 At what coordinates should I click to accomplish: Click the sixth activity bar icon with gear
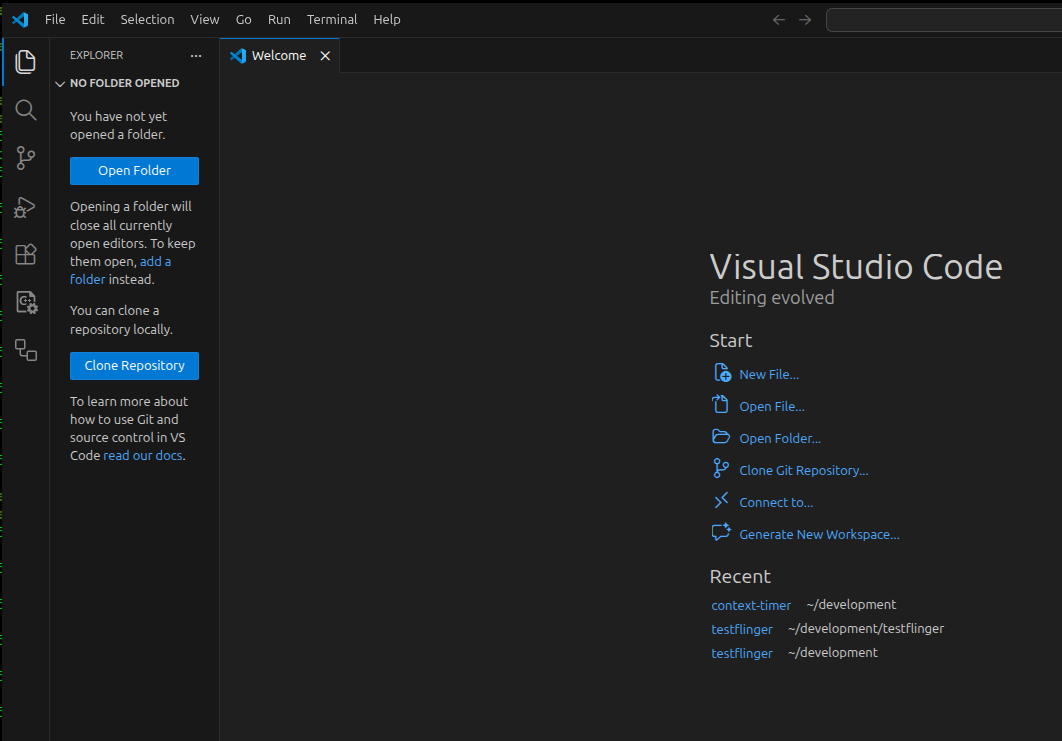pos(26,302)
